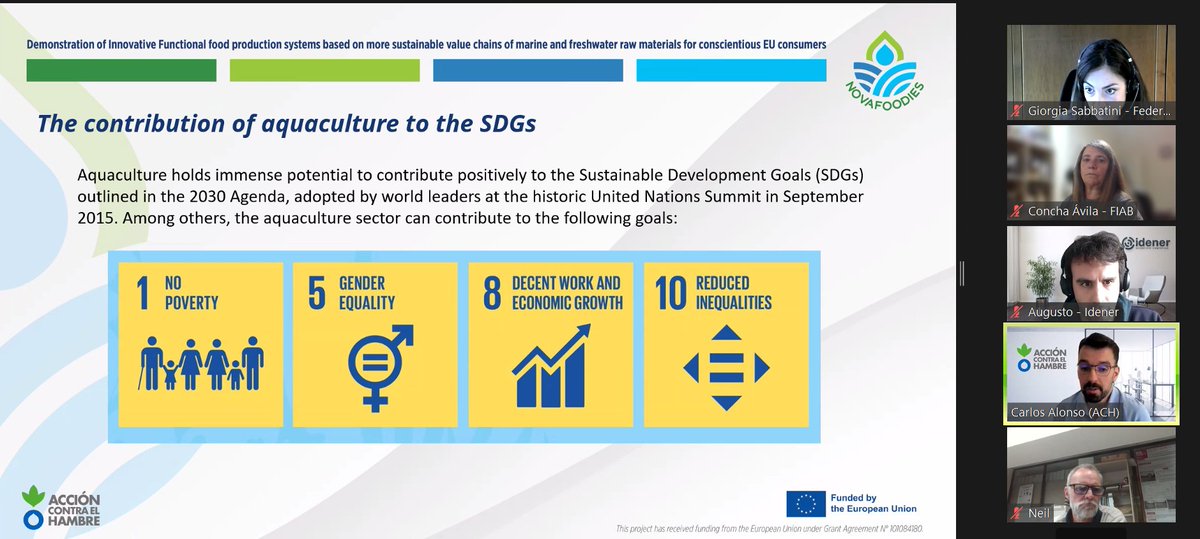Select Augusto - Idener video tile
The width and height of the screenshot is (1200, 539).
1091,273
